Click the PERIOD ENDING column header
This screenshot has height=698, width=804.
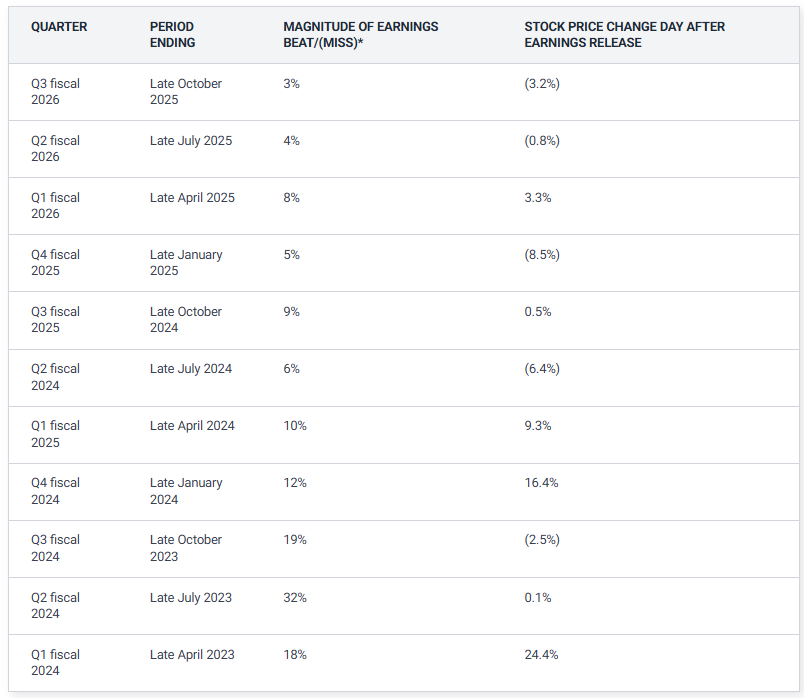(172, 34)
